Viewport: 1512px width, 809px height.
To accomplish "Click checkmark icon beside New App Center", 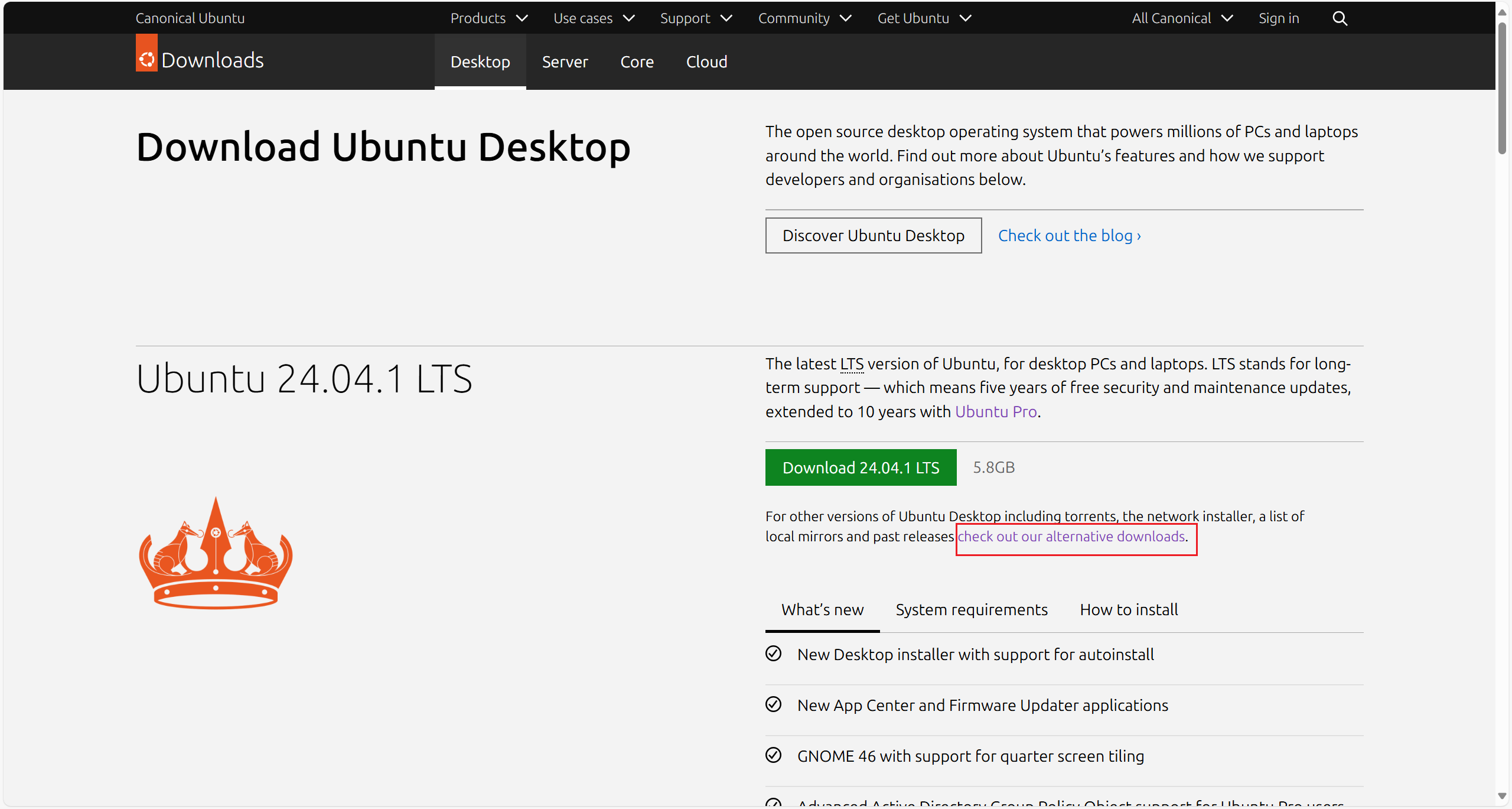I will pyautogui.click(x=773, y=704).
